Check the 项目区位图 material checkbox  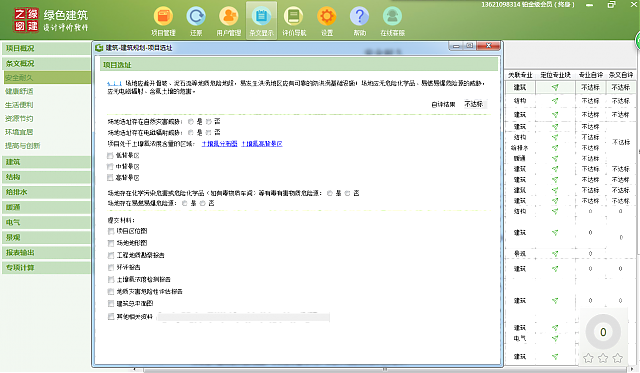111,231
